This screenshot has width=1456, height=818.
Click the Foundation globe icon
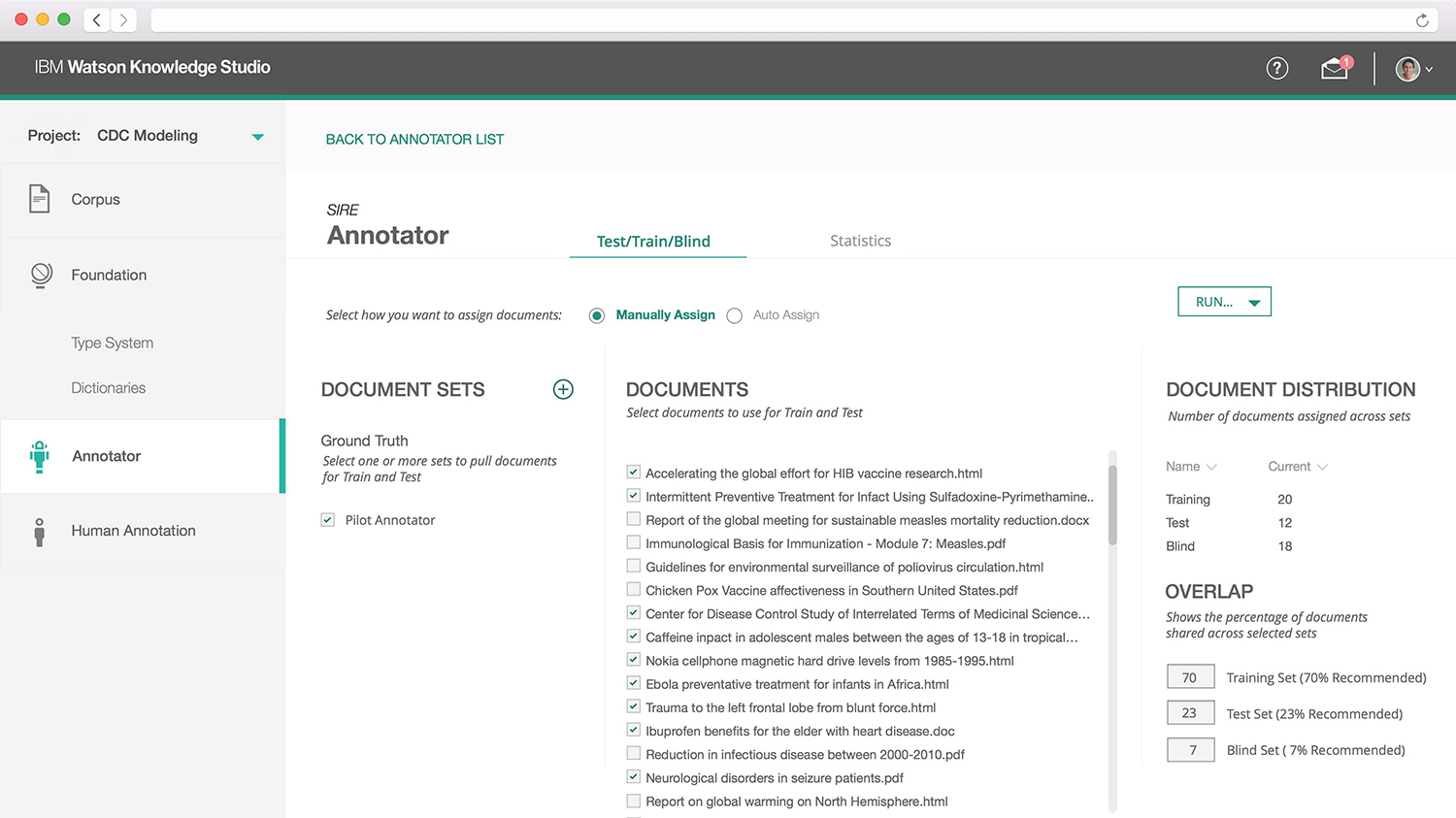41,276
